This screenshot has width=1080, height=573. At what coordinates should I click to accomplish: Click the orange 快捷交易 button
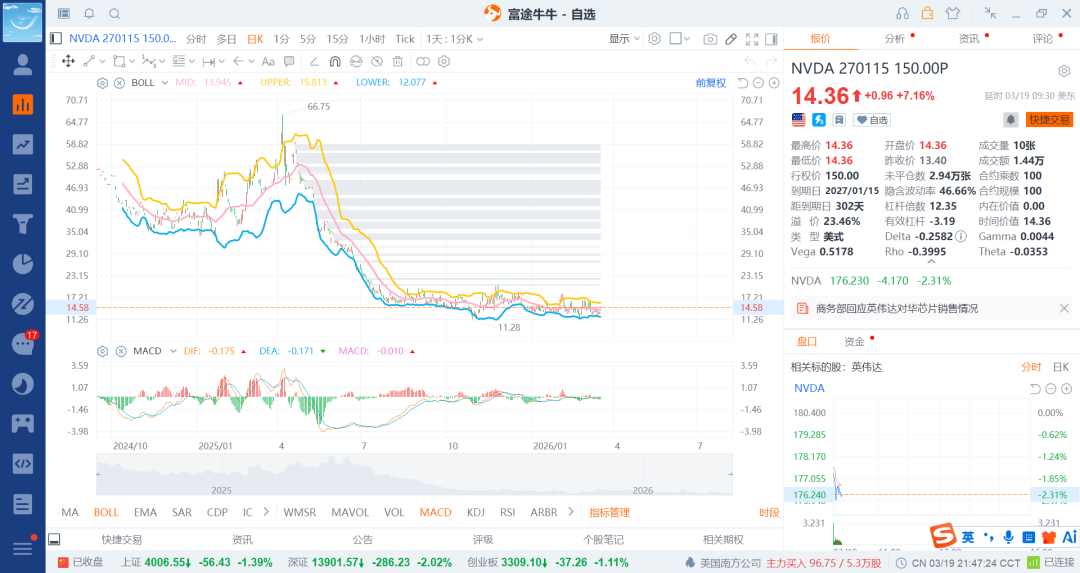[x=1049, y=120]
